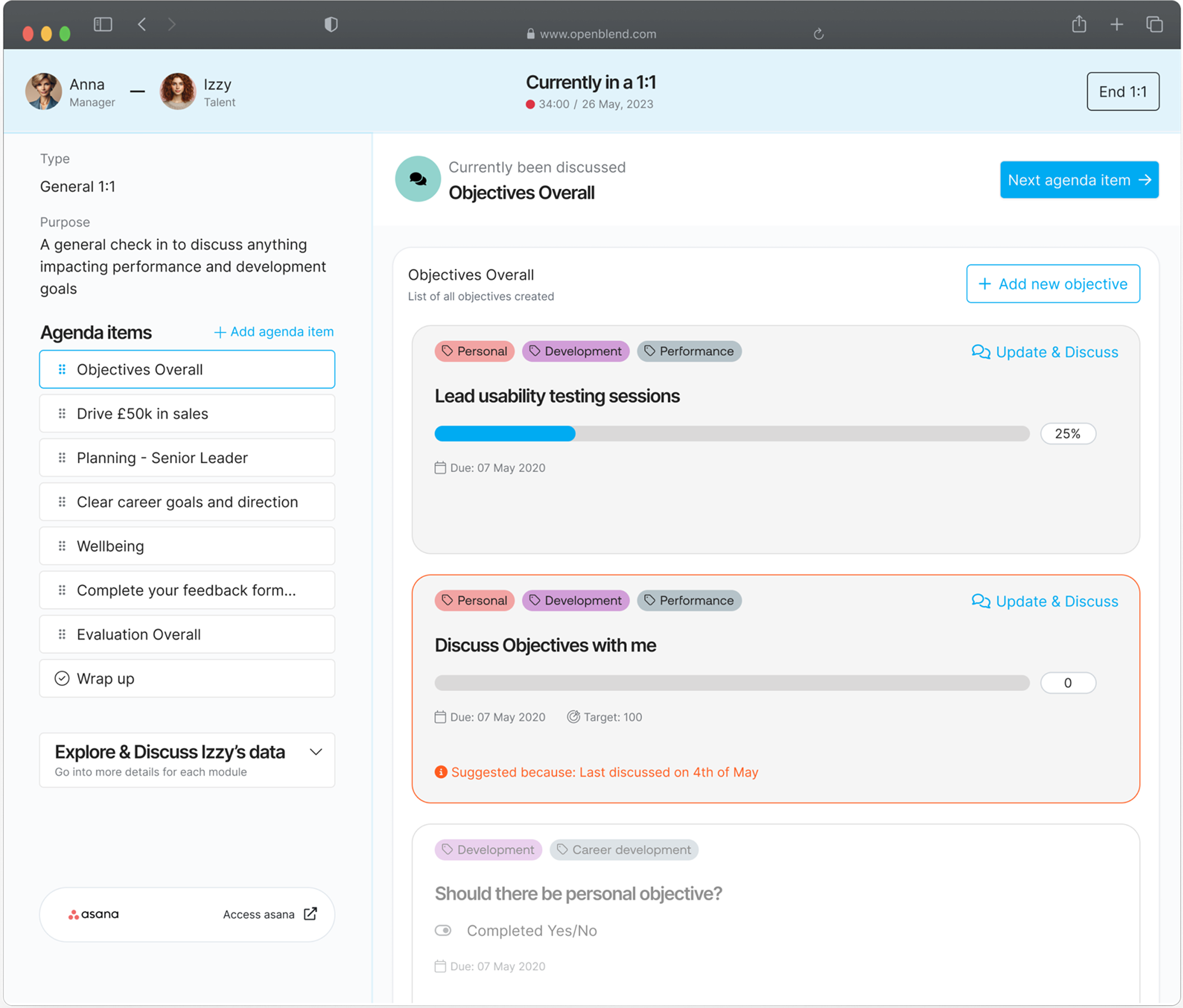
Task: Open Update & Discuss for Lead usability testing sessions
Action: pyautogui.click(x=1044, y=352)
